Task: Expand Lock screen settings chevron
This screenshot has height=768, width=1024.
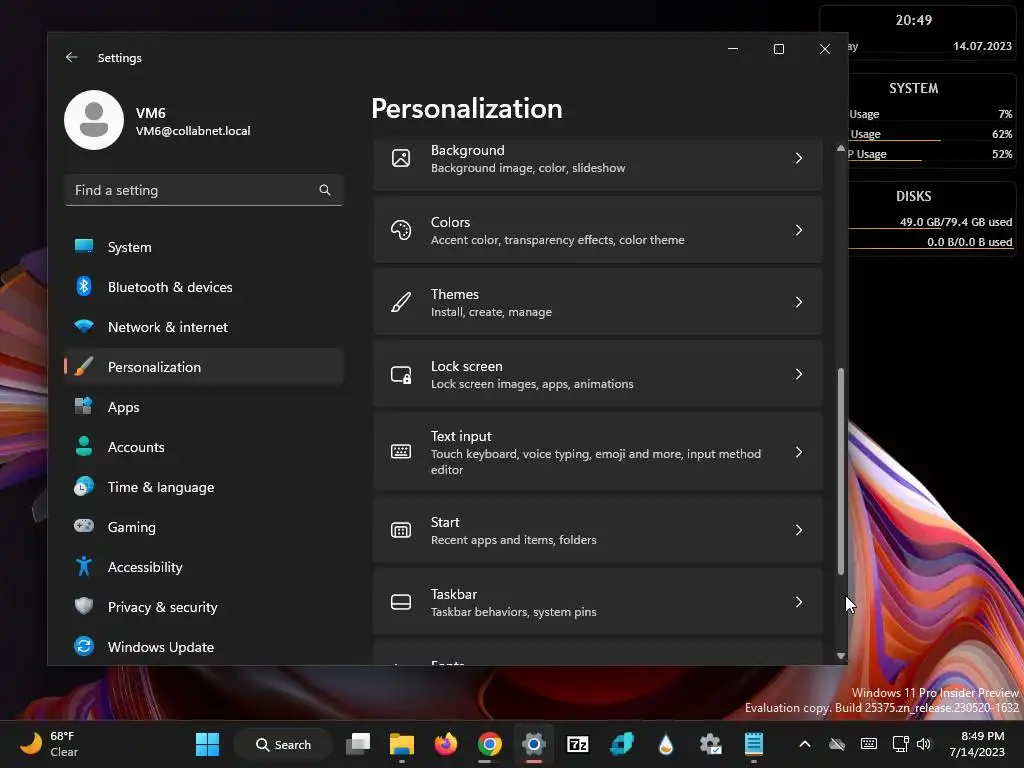Action: 799,374
